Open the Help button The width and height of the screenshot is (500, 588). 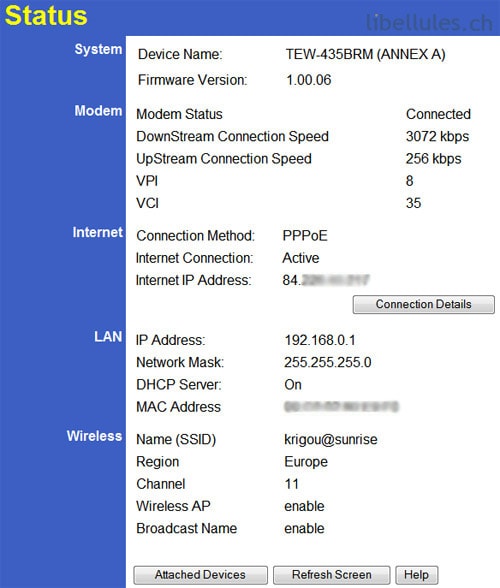[x=416, y=574]
